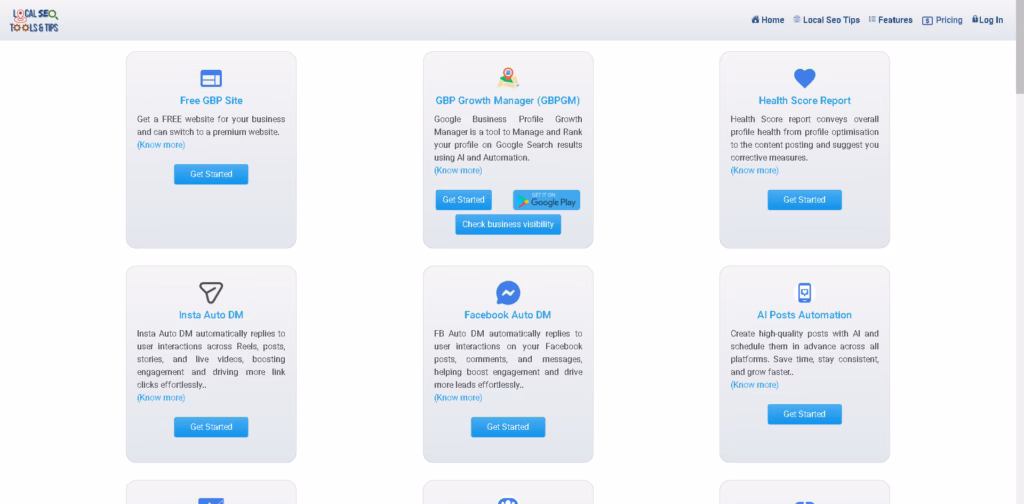Click the Local SEO Tools & Tips logo
This screenshot has height=504, width=1024.
pos(34,20)
